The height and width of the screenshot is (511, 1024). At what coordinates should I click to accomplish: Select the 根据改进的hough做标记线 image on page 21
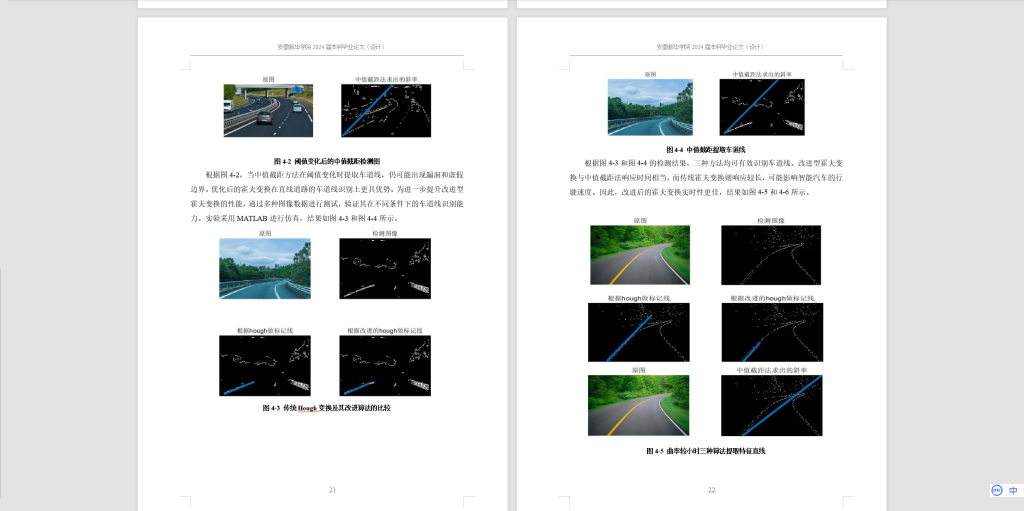[x=385, y=366]
